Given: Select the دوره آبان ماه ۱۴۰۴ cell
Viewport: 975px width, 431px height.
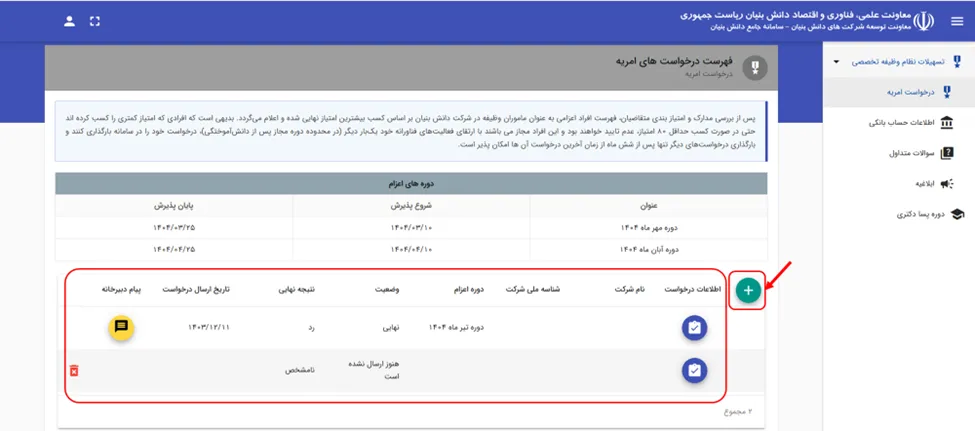Looking at the screenshot, I should (x=649, y=250).
